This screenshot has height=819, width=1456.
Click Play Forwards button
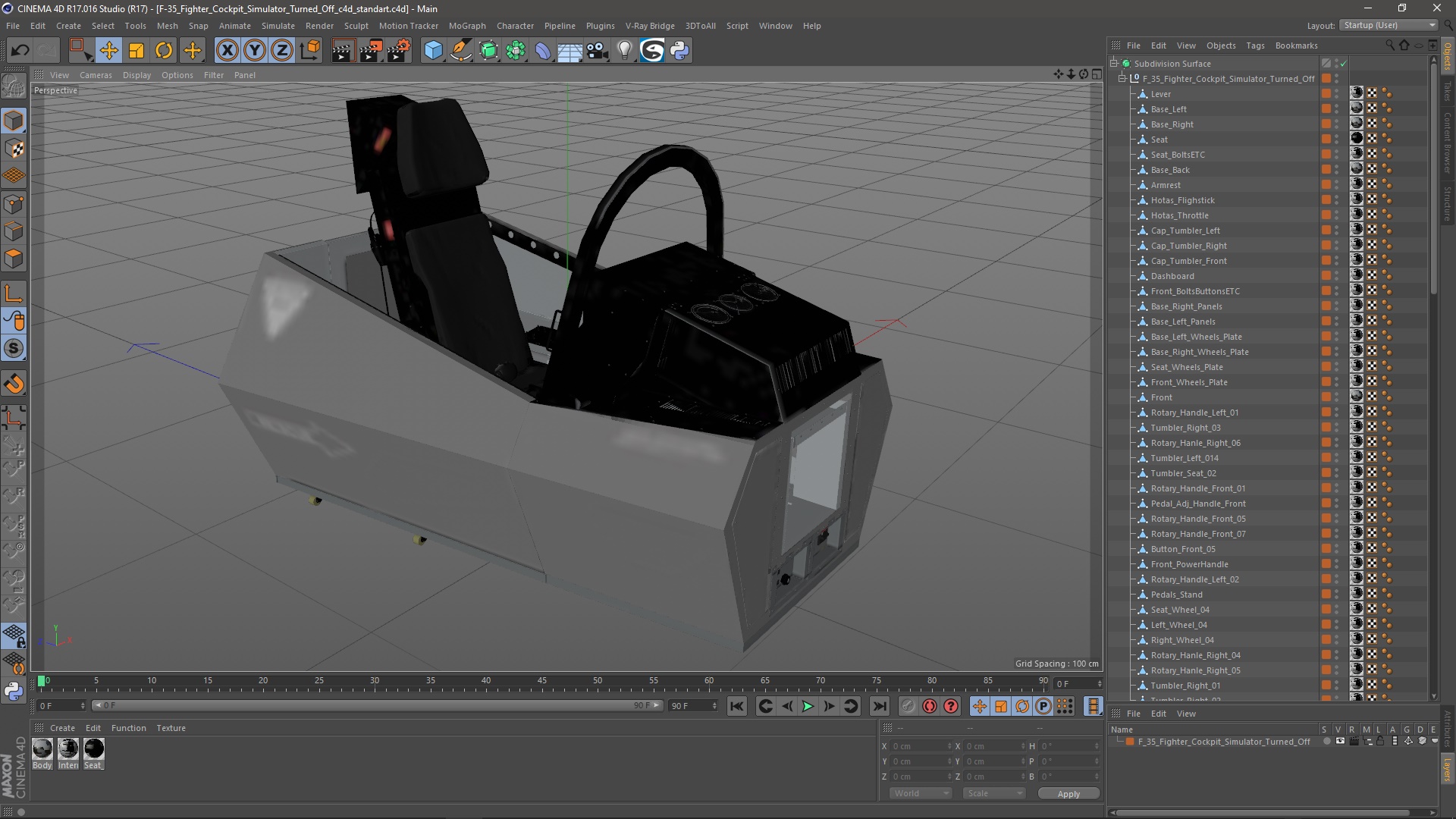808,706
